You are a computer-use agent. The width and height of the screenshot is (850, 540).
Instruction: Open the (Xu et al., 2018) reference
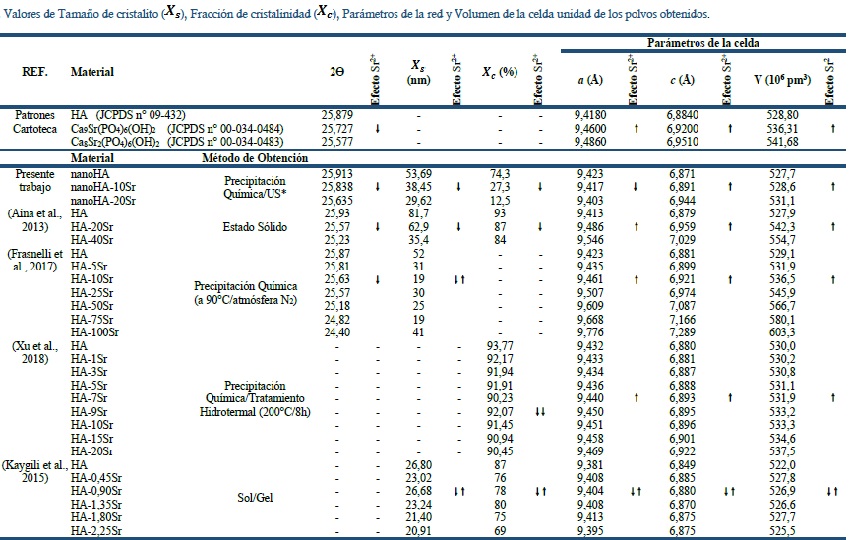pos(35,351)
